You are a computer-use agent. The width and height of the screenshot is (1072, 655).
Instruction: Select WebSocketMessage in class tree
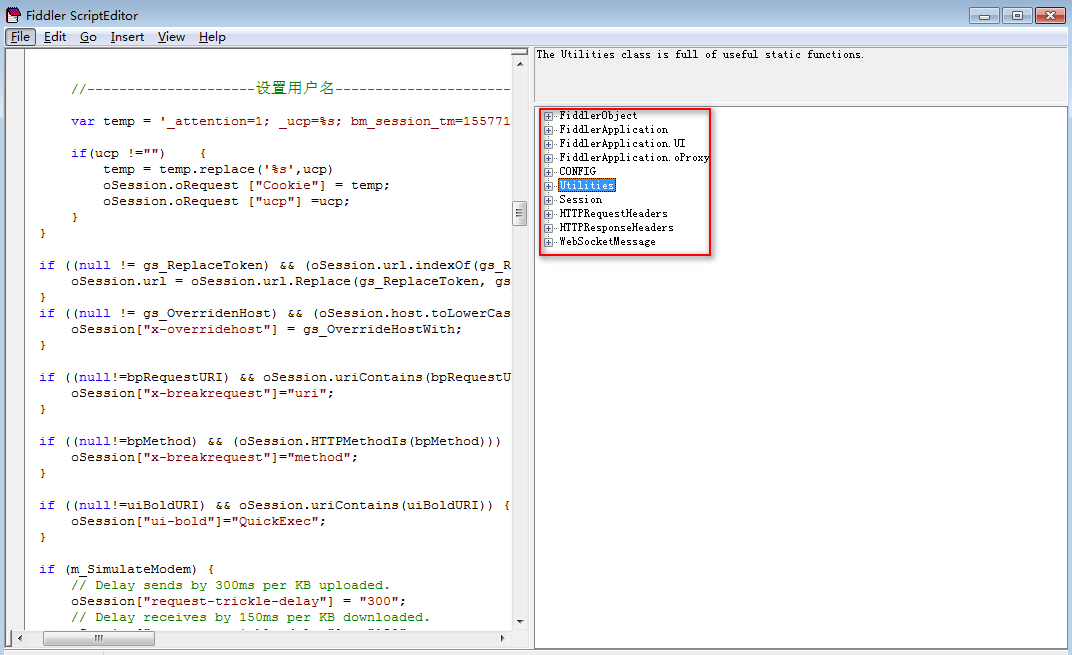[x=607, y=241]
